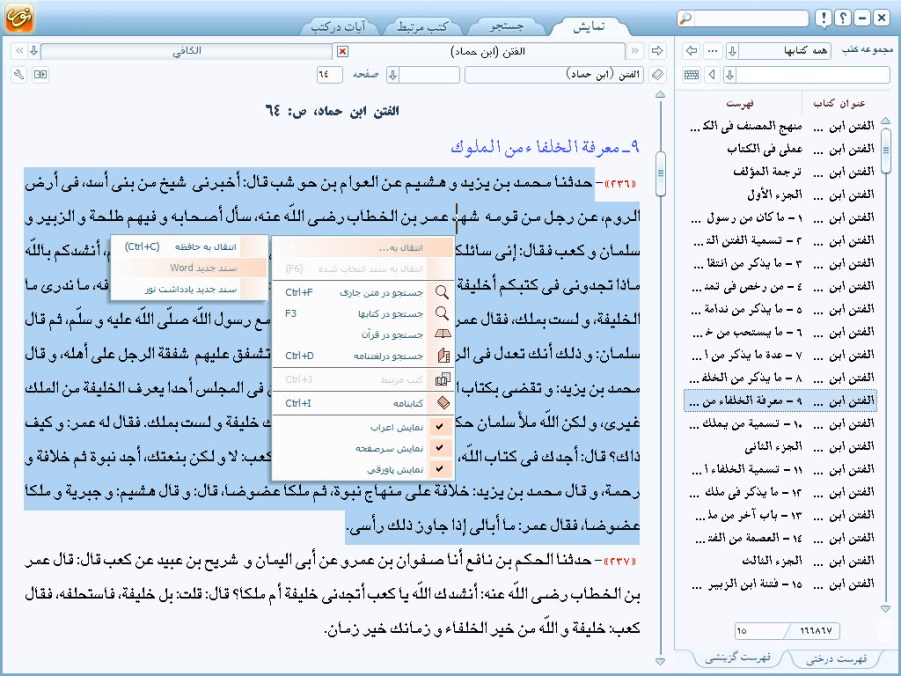Click the top search input field

point(750,18)
